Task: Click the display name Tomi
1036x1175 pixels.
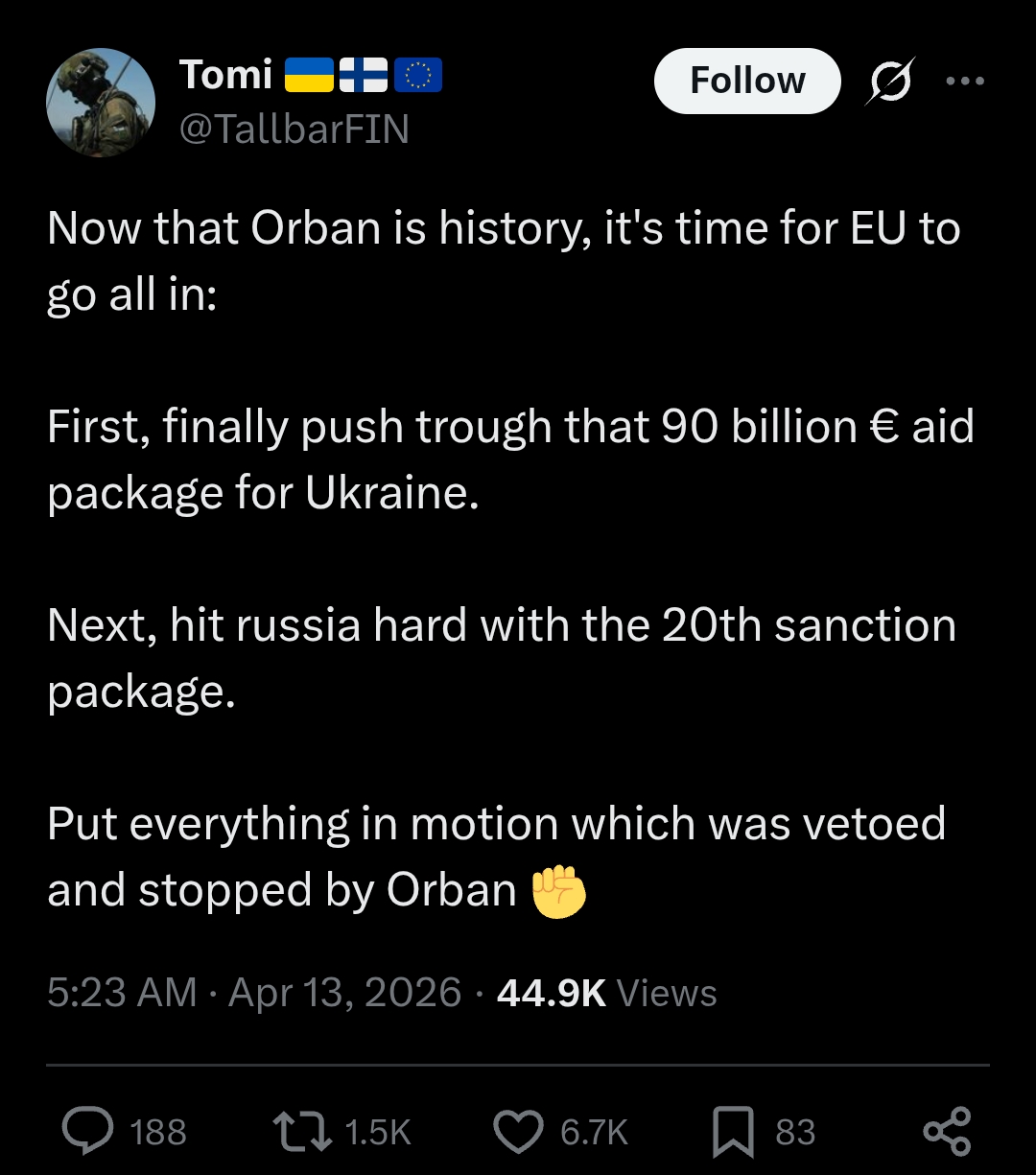Action: (x=226, y=75)
